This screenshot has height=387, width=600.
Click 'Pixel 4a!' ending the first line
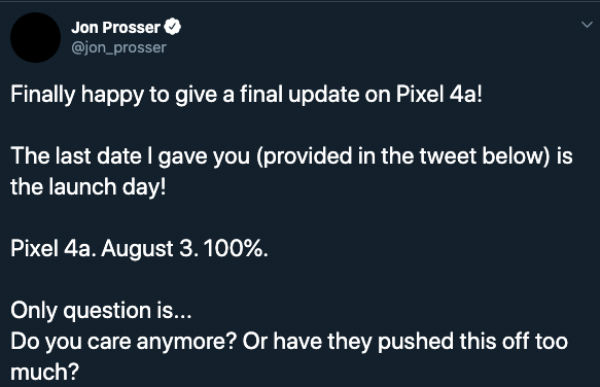tap(439, 94)
